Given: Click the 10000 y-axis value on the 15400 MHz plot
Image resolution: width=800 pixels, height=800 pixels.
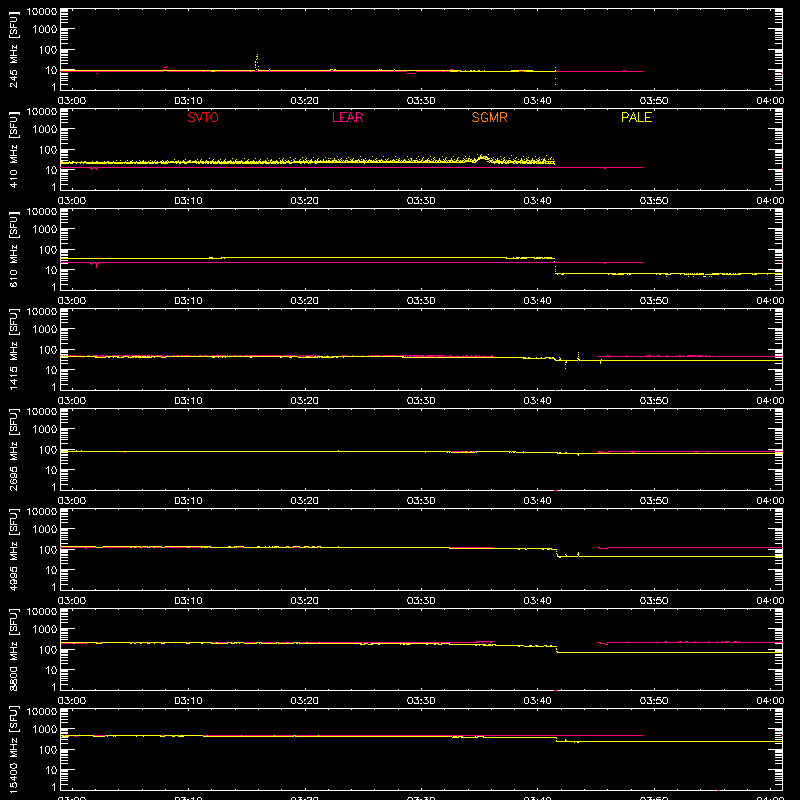Looking at the screenshot, I should [42, 712].
